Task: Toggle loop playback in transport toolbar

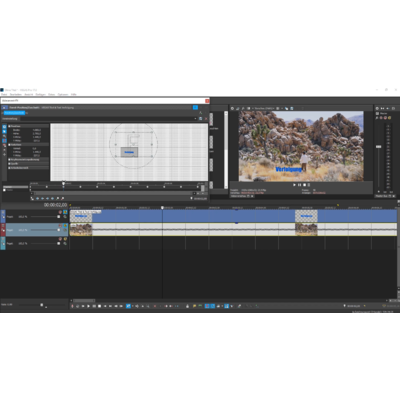Action: point(77,306)
